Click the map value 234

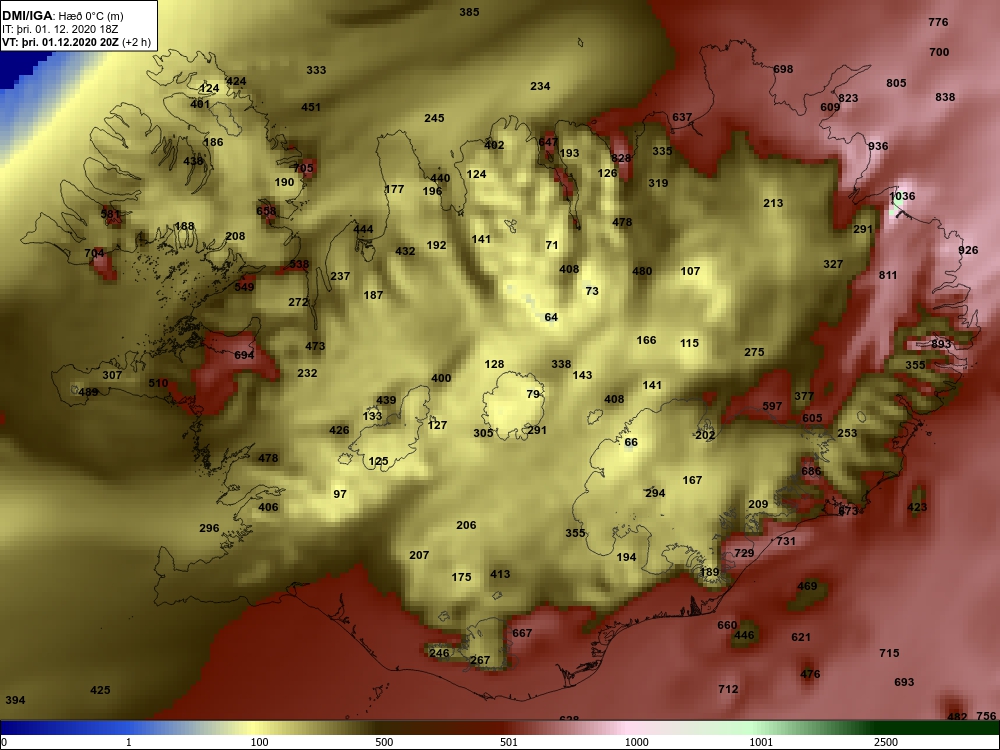[540, 86]
